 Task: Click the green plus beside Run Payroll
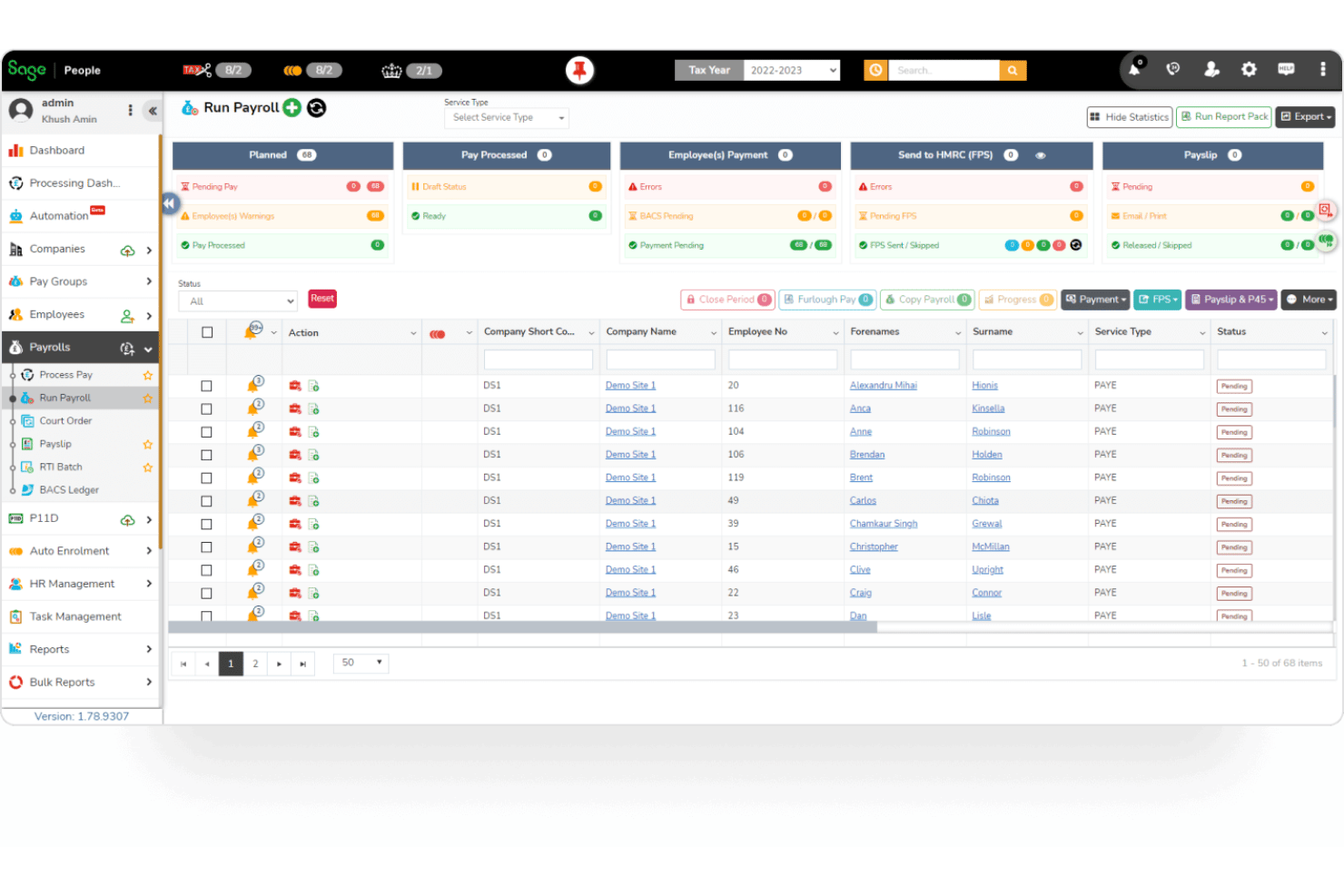pyautogui.click(x=292, y=108)
